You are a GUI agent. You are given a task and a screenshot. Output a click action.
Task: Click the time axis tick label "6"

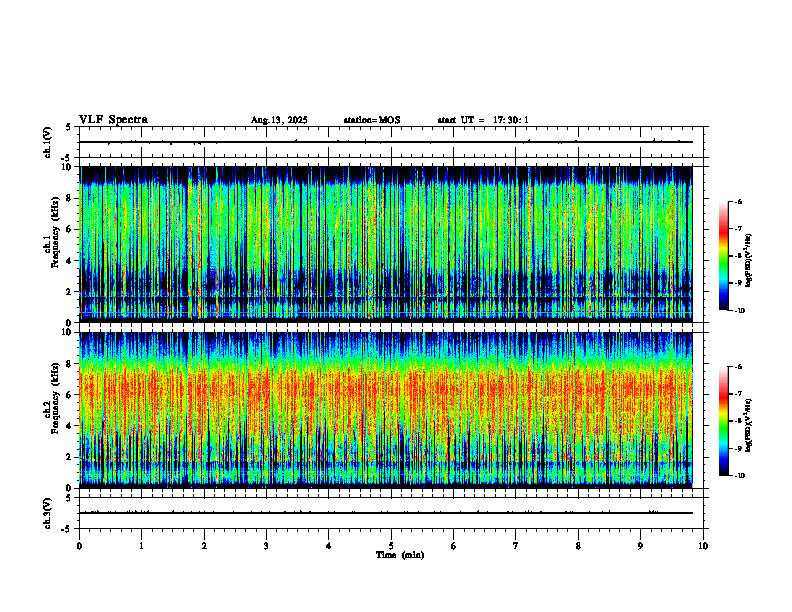(454, 546)
